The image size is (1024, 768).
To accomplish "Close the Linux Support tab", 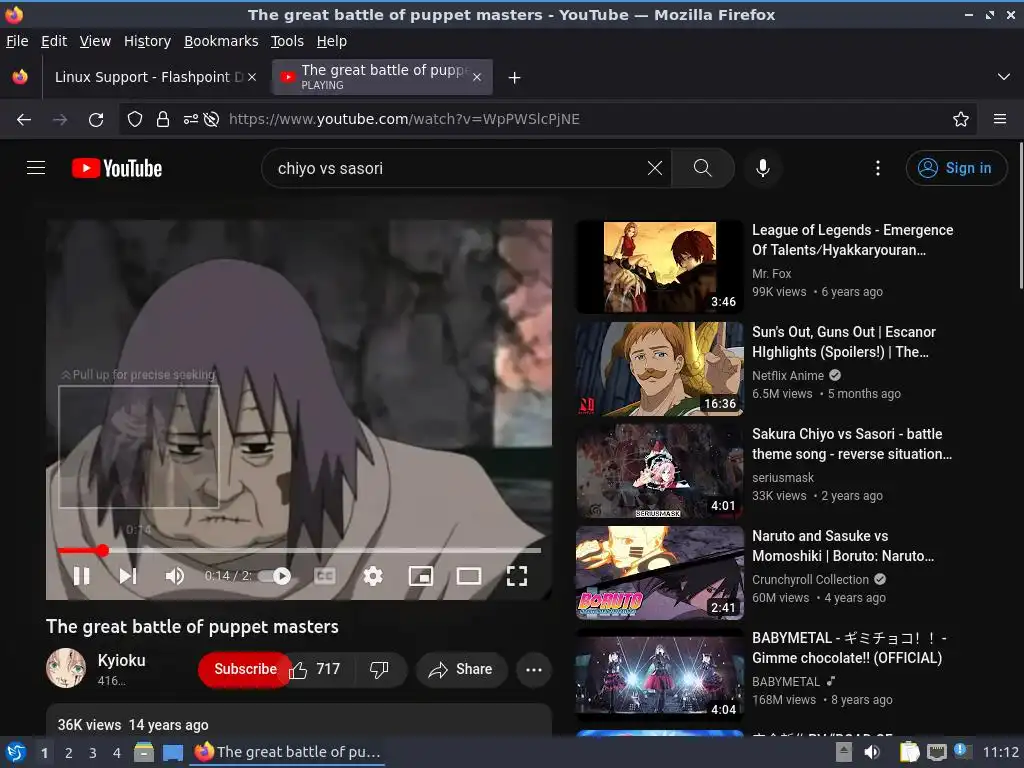I will click(252, 77).
